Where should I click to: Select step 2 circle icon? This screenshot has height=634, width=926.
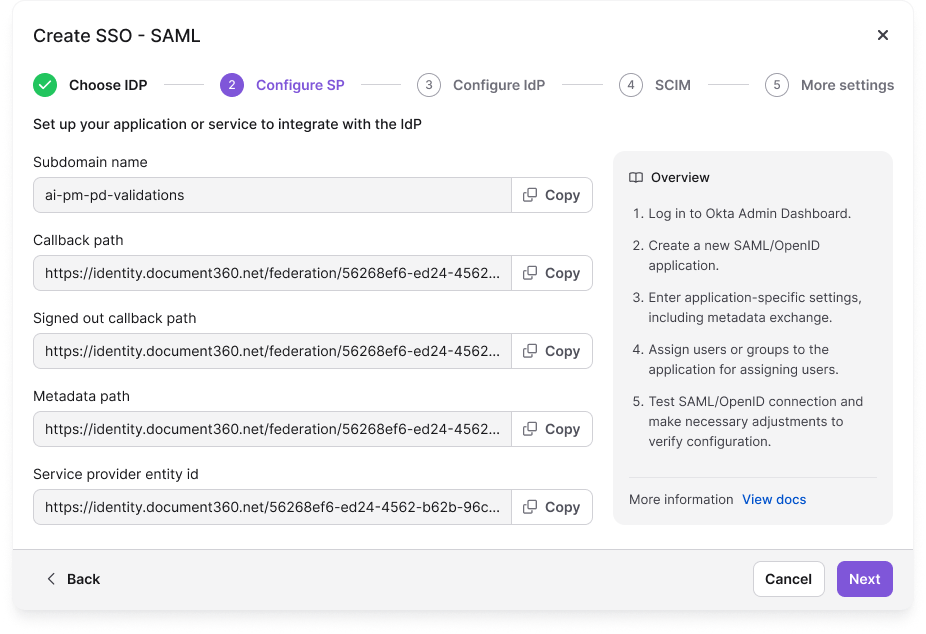232,85
